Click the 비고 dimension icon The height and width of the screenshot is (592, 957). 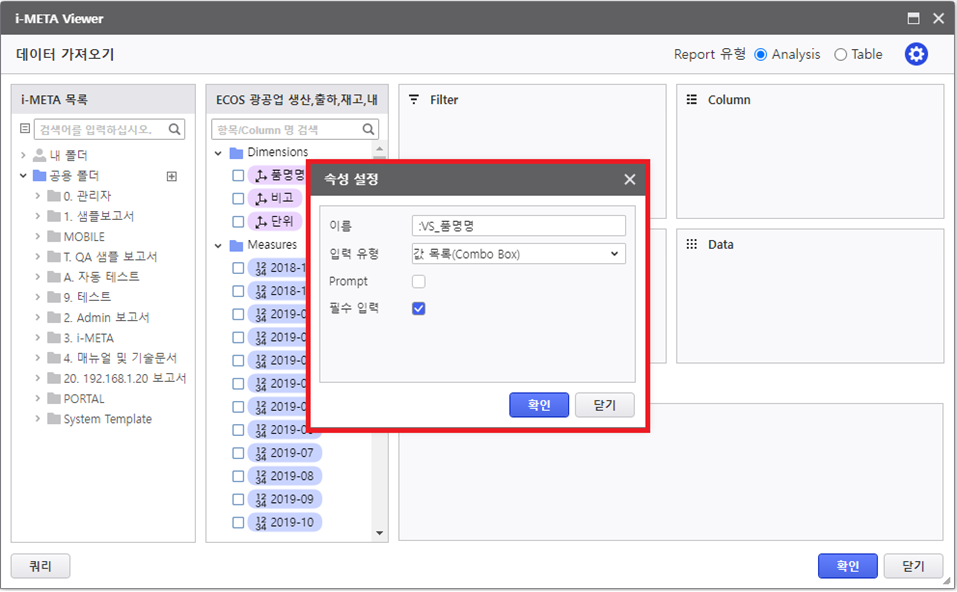[x=261, y=198]
